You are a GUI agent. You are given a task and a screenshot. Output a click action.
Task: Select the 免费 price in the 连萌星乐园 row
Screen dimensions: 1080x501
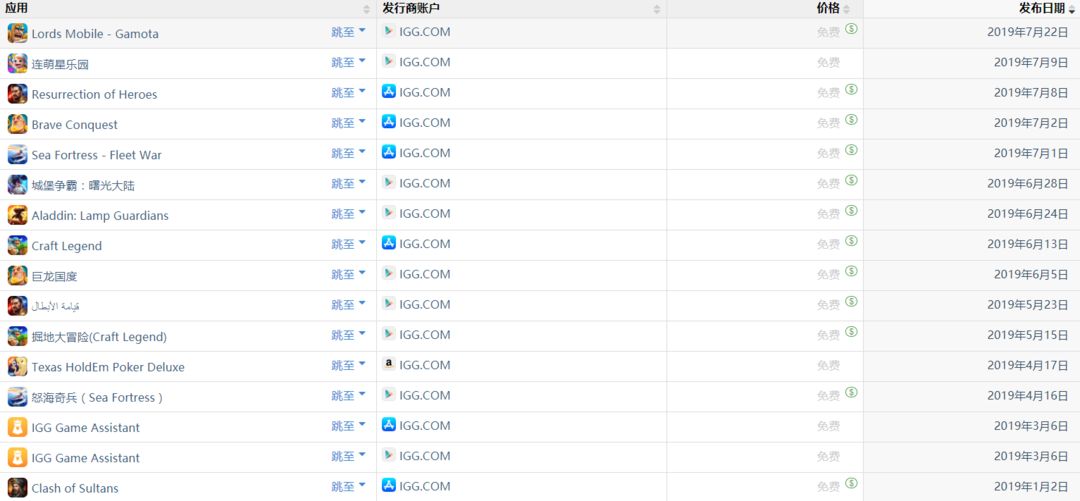pyautogui.click(x=829, y=63)
